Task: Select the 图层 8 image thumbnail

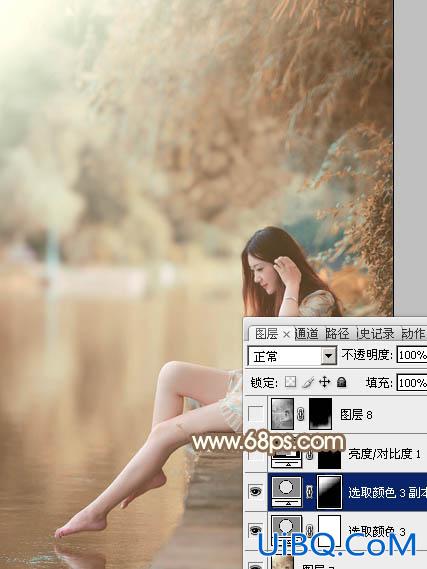Action: [x=283, y=414]
